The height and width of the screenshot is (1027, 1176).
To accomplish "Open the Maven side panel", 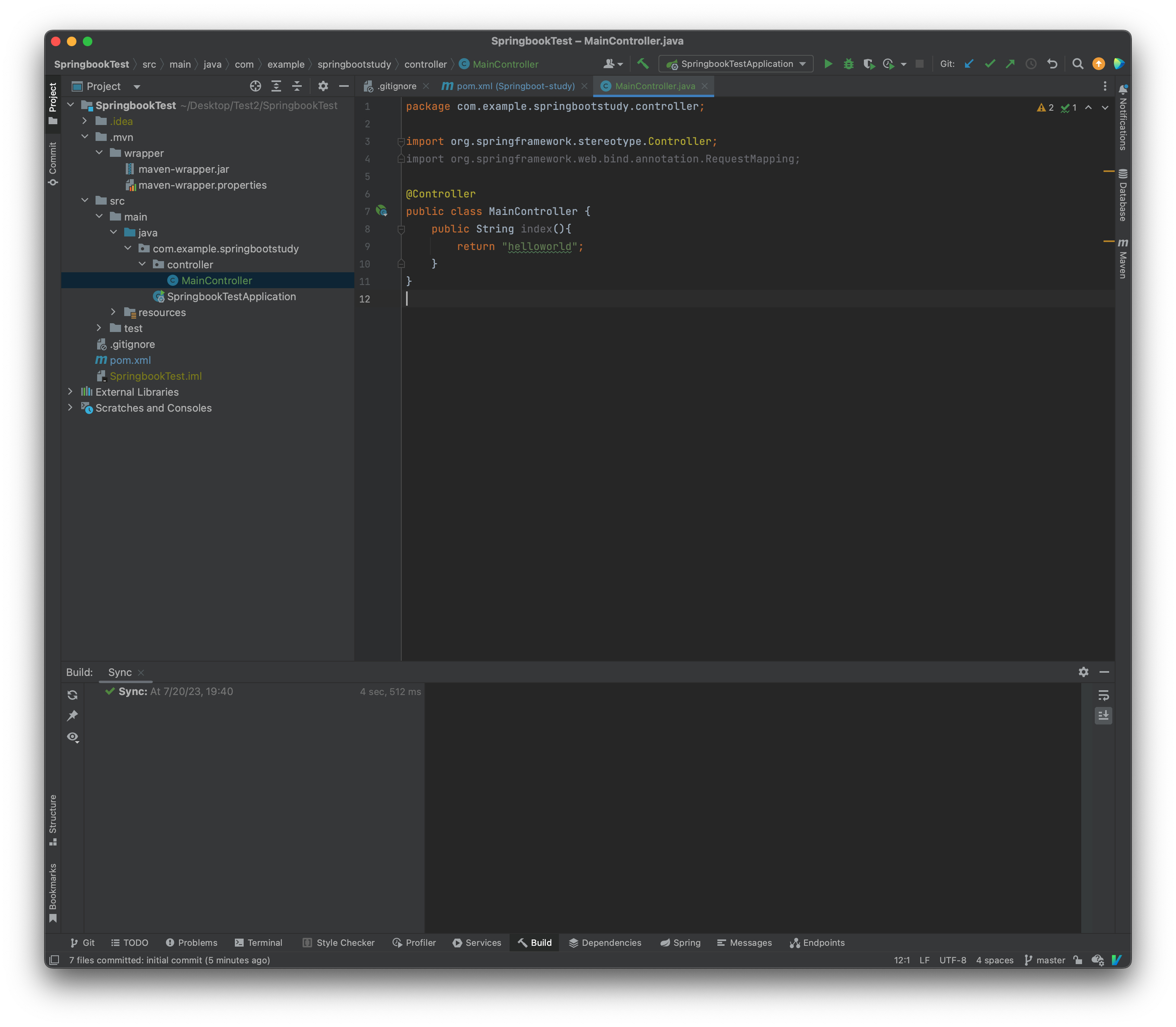I will click(1123, 258).
